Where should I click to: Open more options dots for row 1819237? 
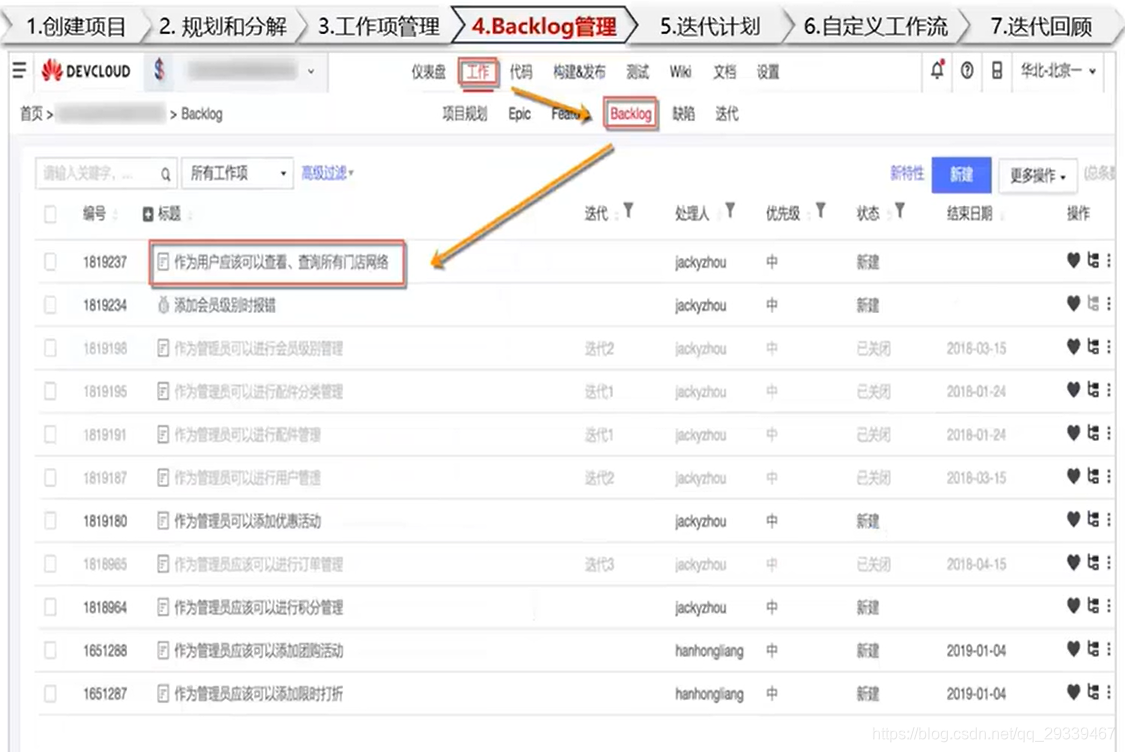click(x=1109, y=260)
